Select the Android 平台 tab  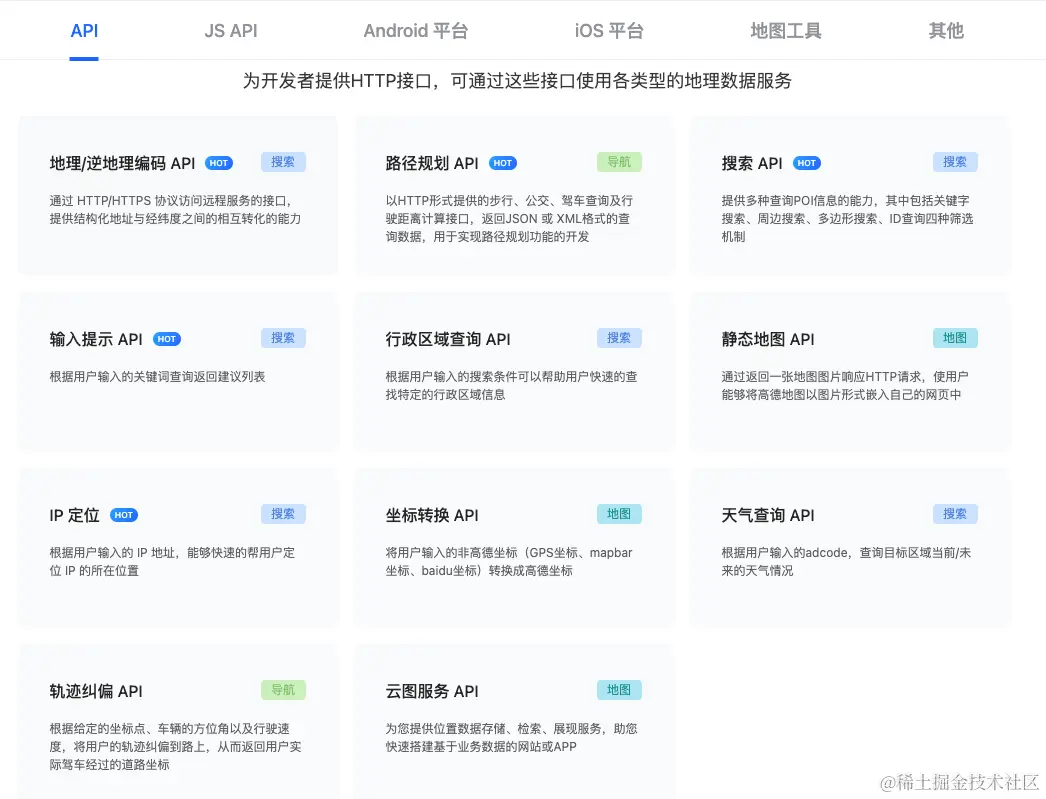(x=416, y=31)
